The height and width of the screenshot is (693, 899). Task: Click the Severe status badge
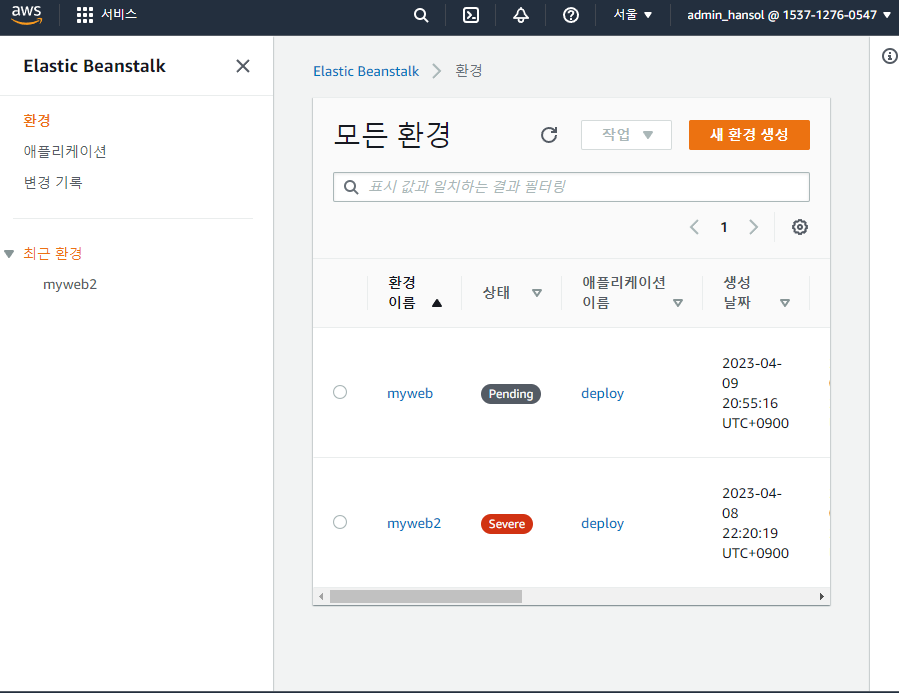point(507,524)
